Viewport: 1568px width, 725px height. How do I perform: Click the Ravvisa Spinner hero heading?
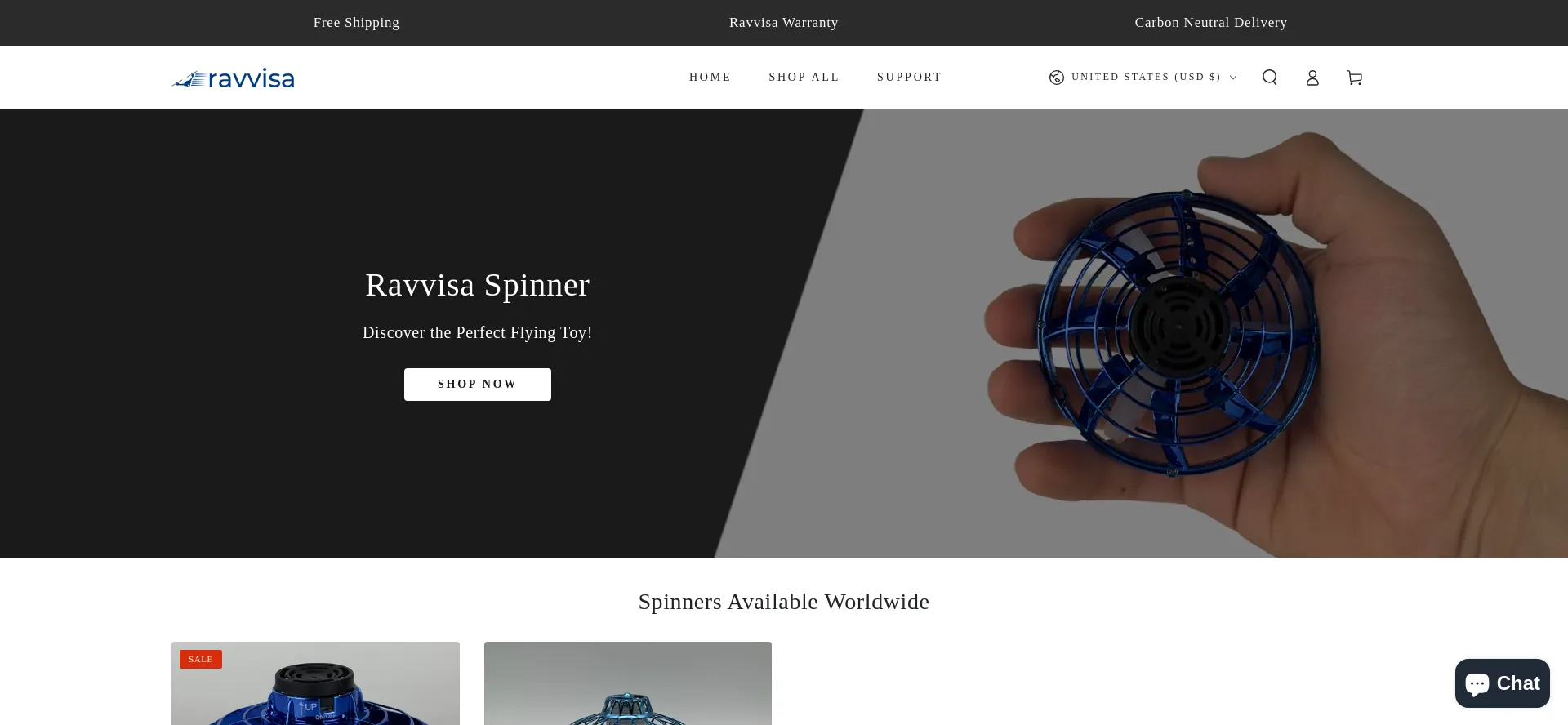tap(478, 286)
